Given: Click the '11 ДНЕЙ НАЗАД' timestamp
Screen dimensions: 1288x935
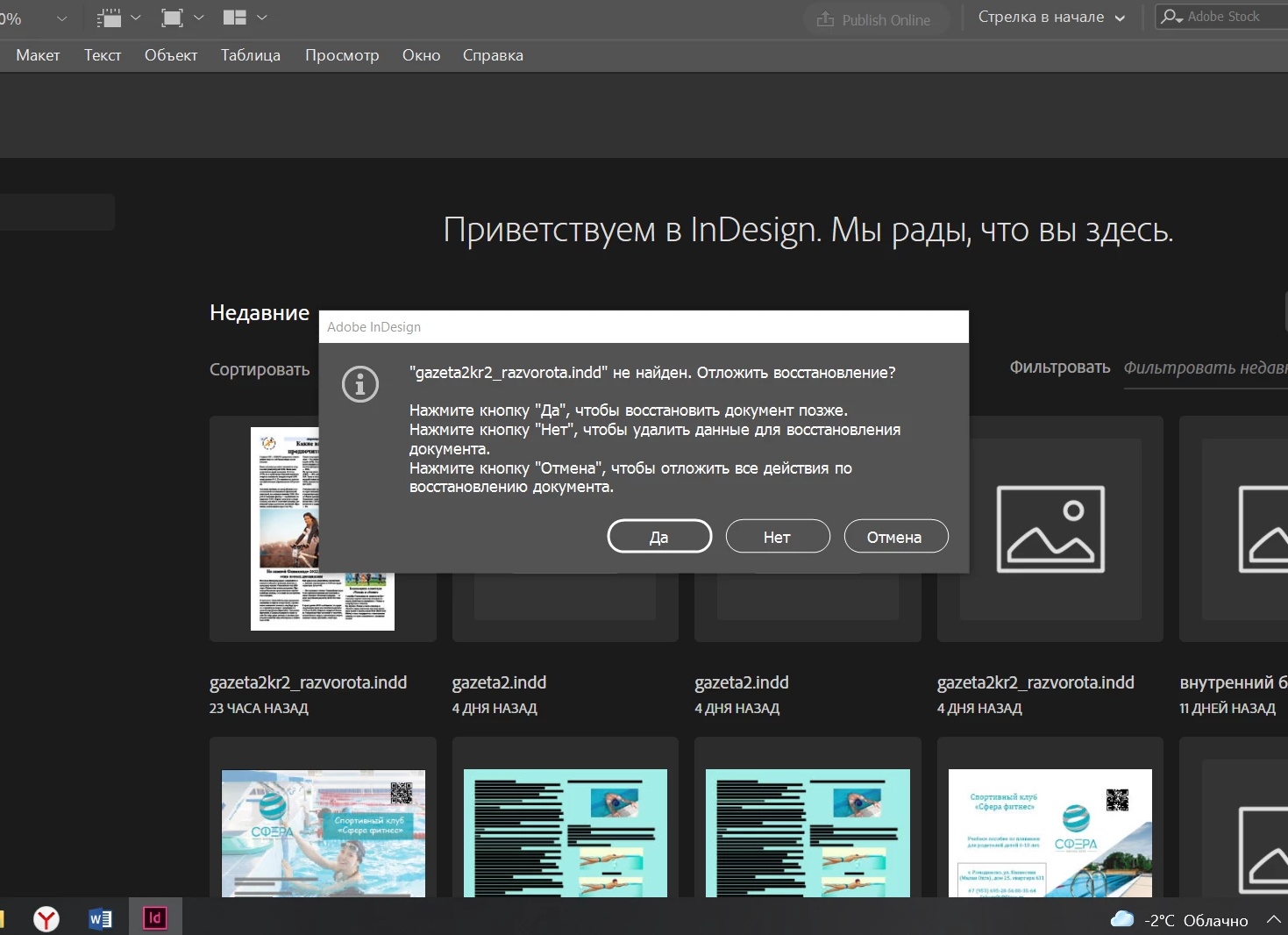Looking at the screenshot, I should (1228, 709).
